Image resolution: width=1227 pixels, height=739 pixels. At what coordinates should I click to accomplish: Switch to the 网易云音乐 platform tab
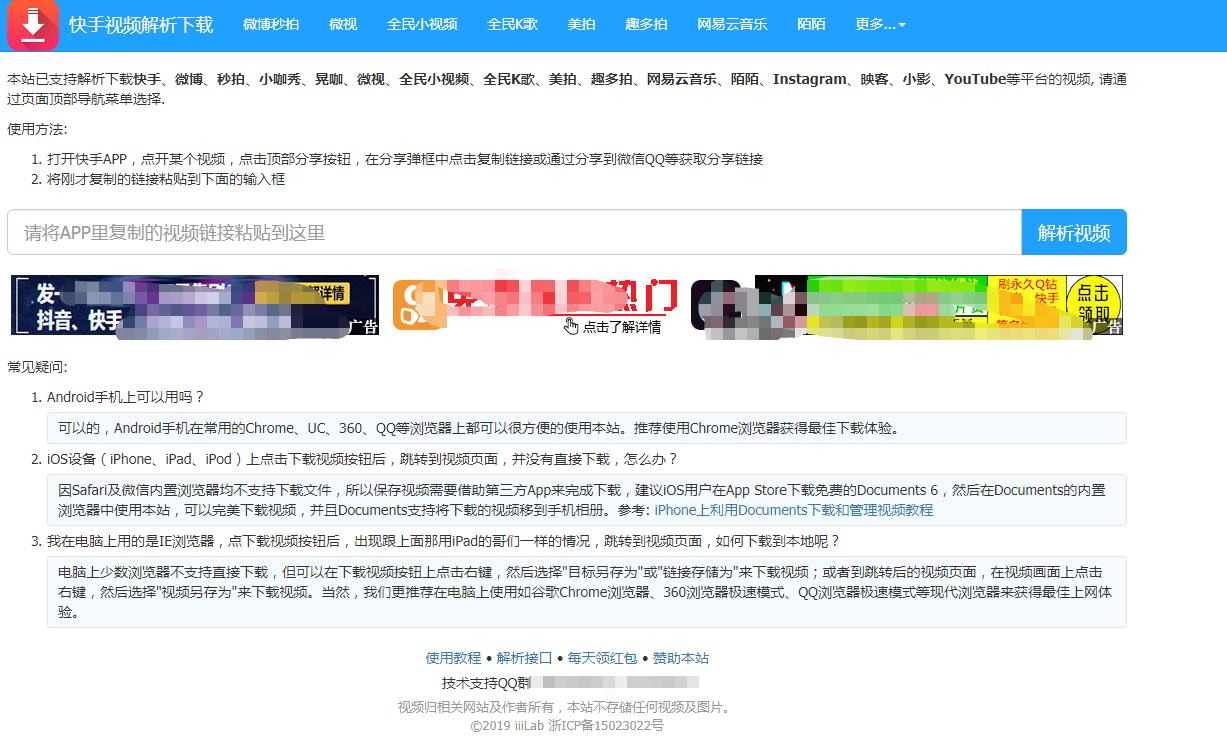pyautogui.click(x=732, y=26)
